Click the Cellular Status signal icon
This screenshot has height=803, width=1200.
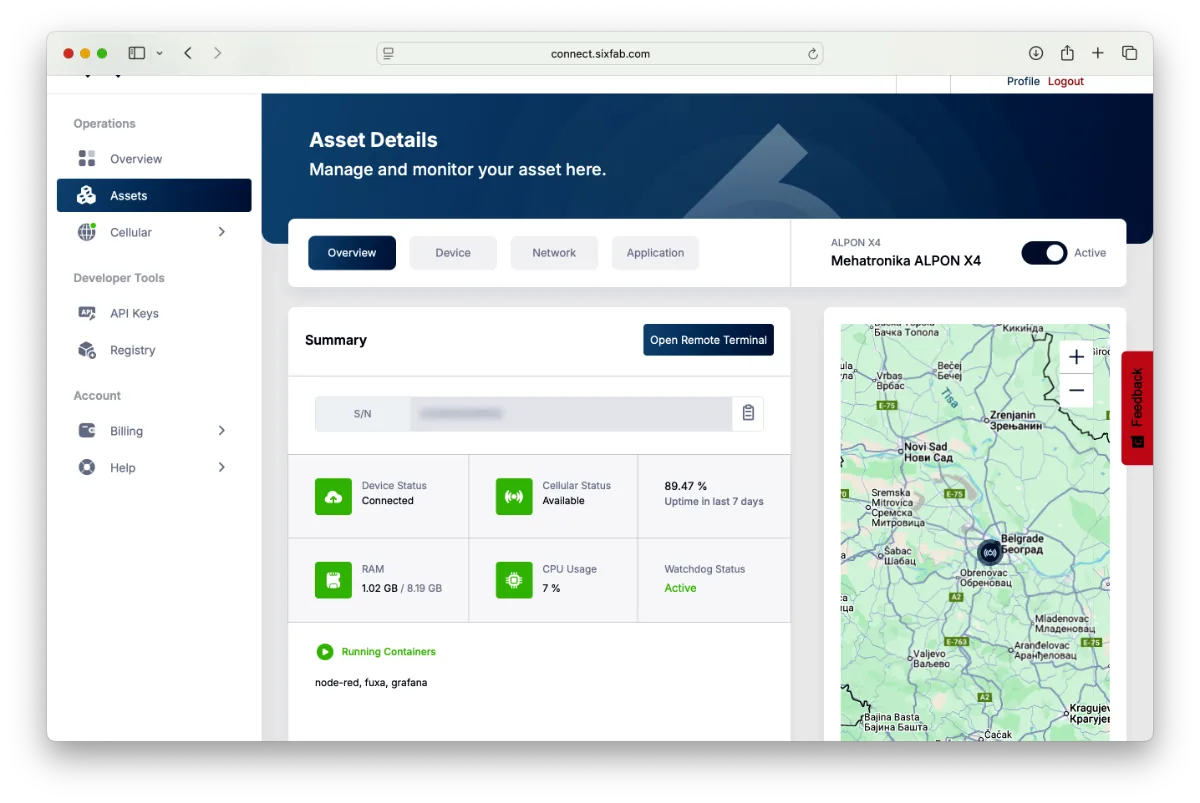[x=514, y=497]
